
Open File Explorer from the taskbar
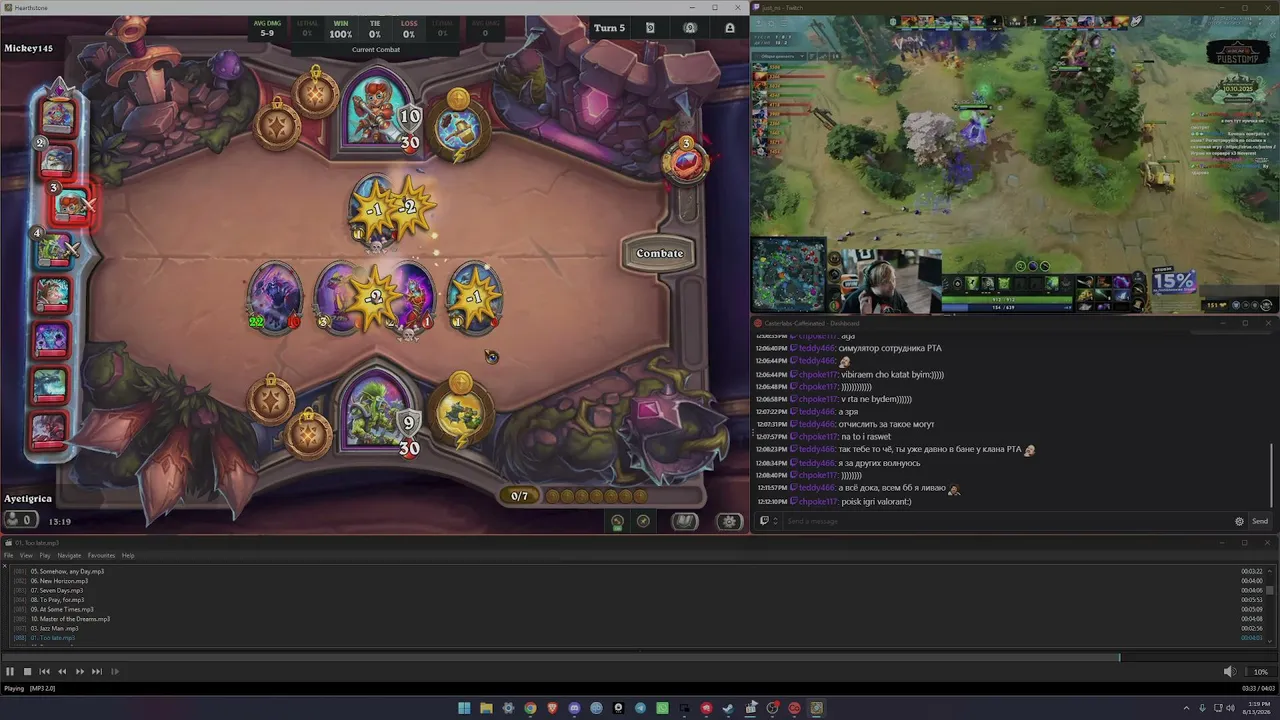tap(486, 708)
